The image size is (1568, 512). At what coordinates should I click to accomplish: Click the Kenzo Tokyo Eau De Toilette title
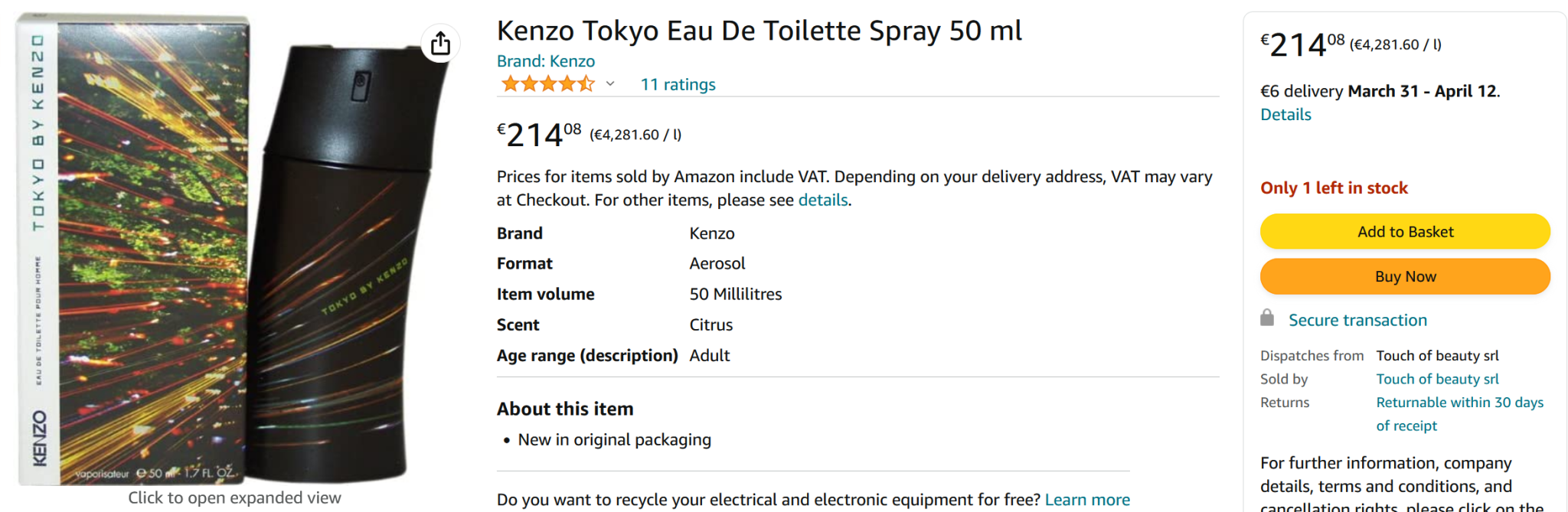(x=759, y=31)
